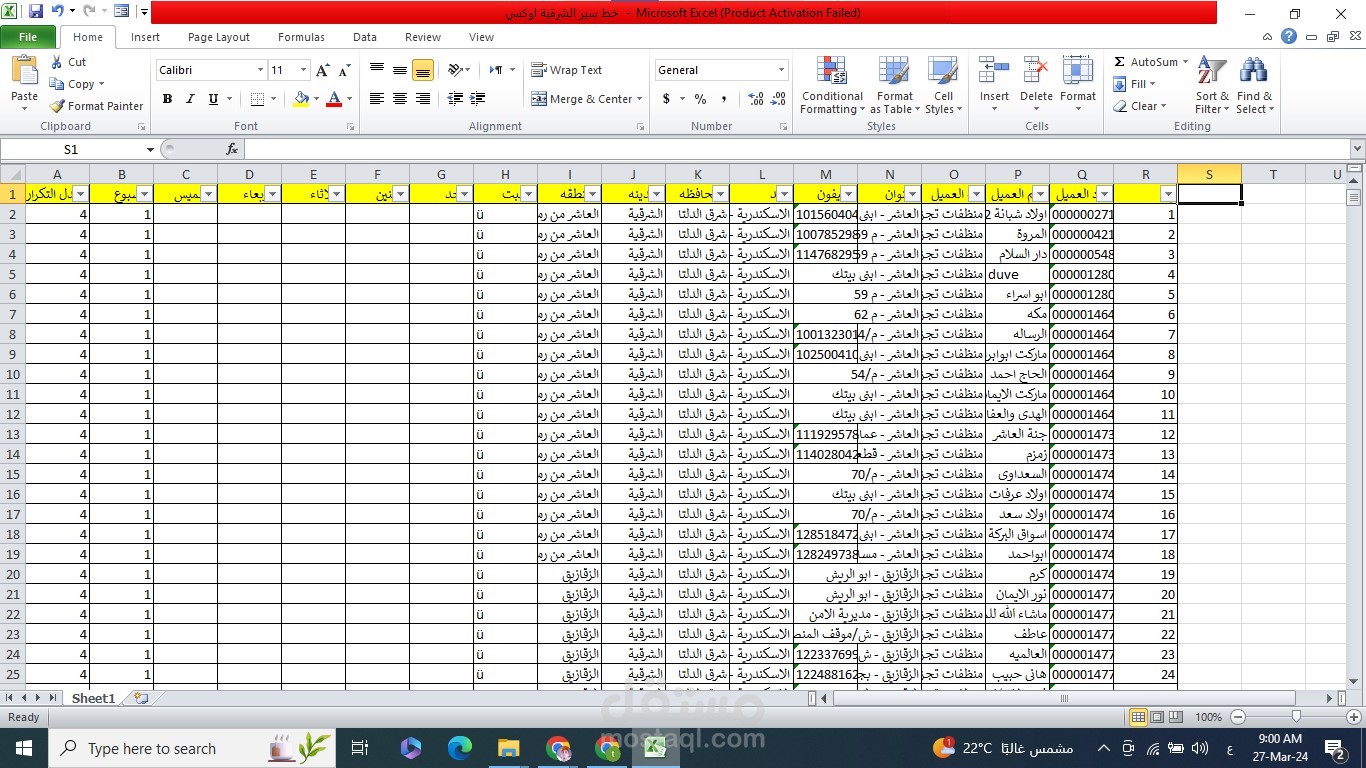Click Decrease Decimal icon
Screen dimensions: 1366x768
779,99
